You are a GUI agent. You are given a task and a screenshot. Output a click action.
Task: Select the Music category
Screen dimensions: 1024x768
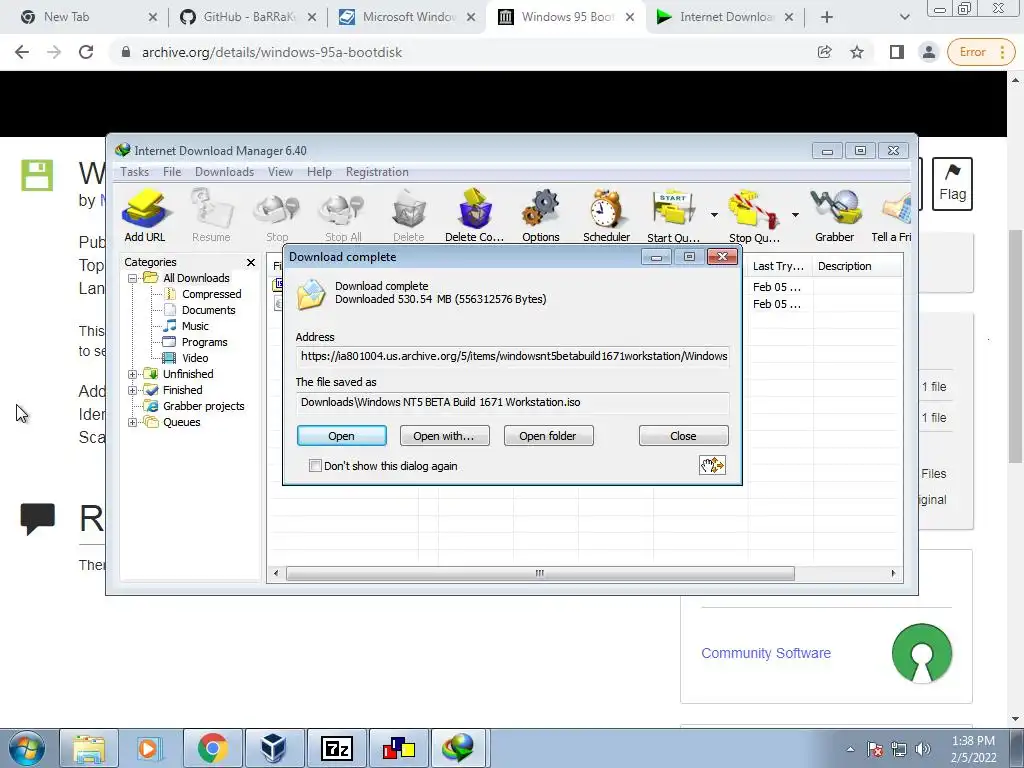coord(195,326)
